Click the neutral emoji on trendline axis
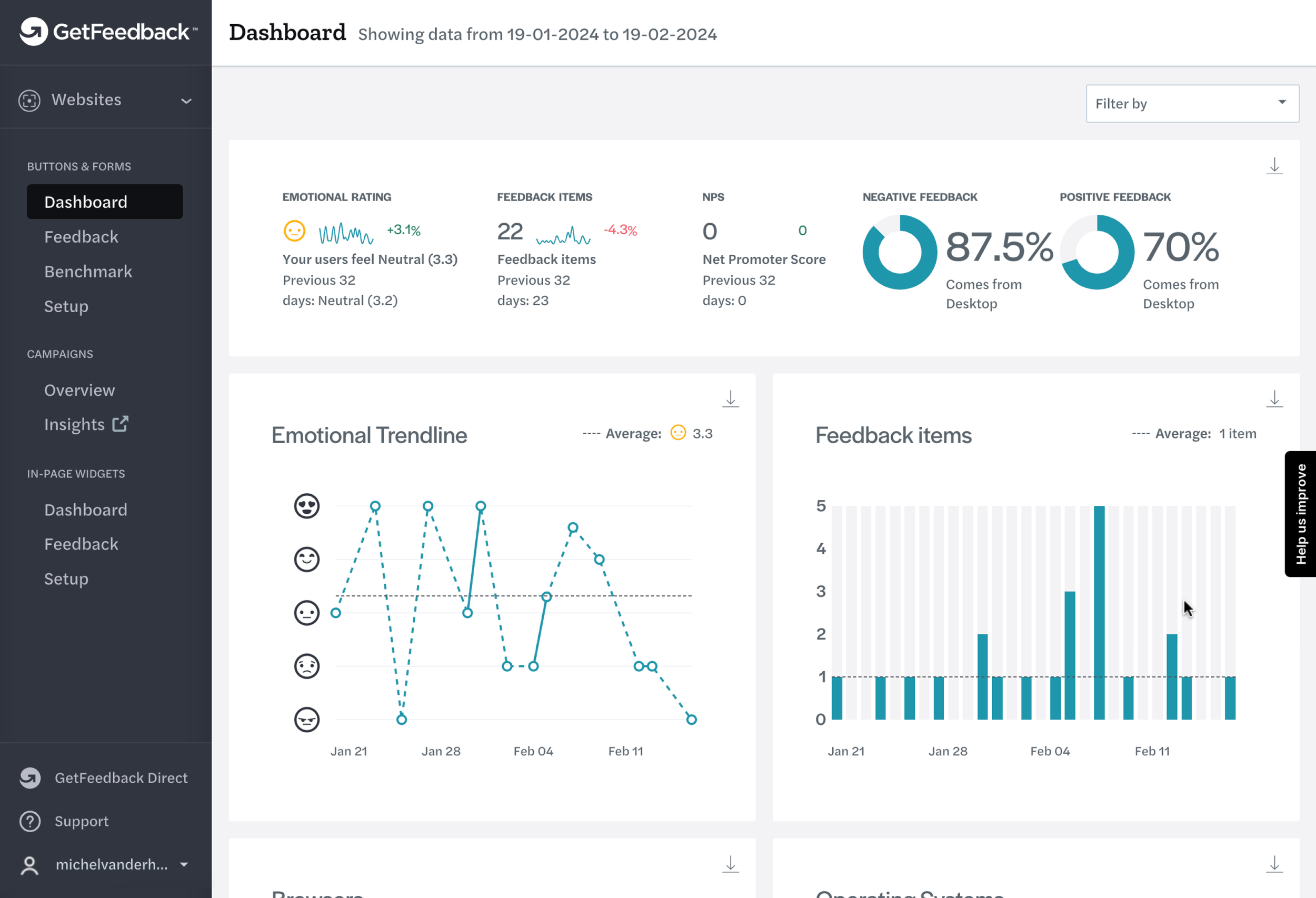Image resolution: width=1316 pixels, height=898 pixels. (307, 613)
